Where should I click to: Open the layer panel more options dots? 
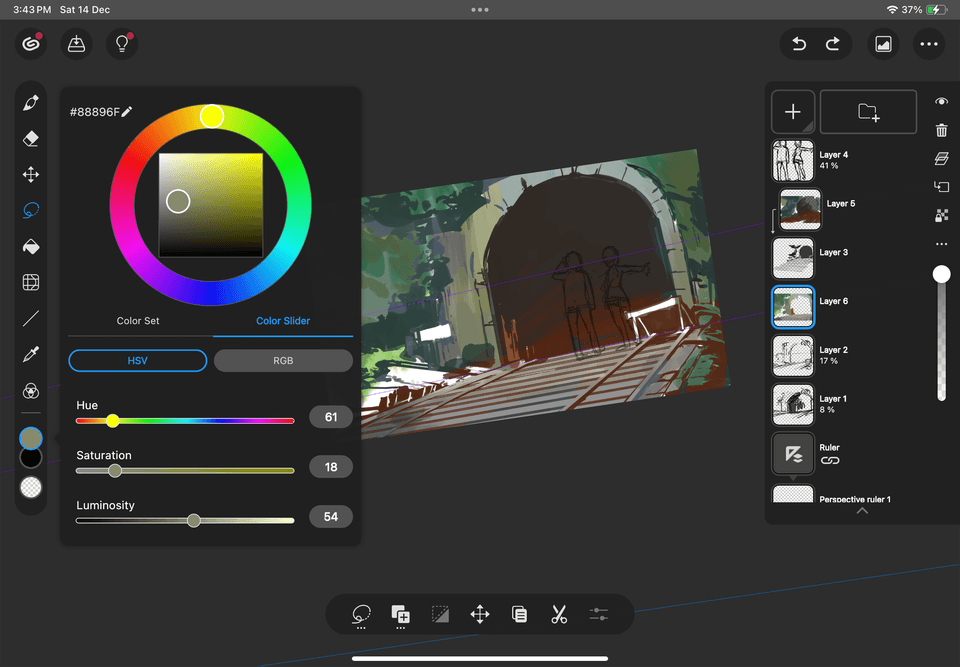942,244
